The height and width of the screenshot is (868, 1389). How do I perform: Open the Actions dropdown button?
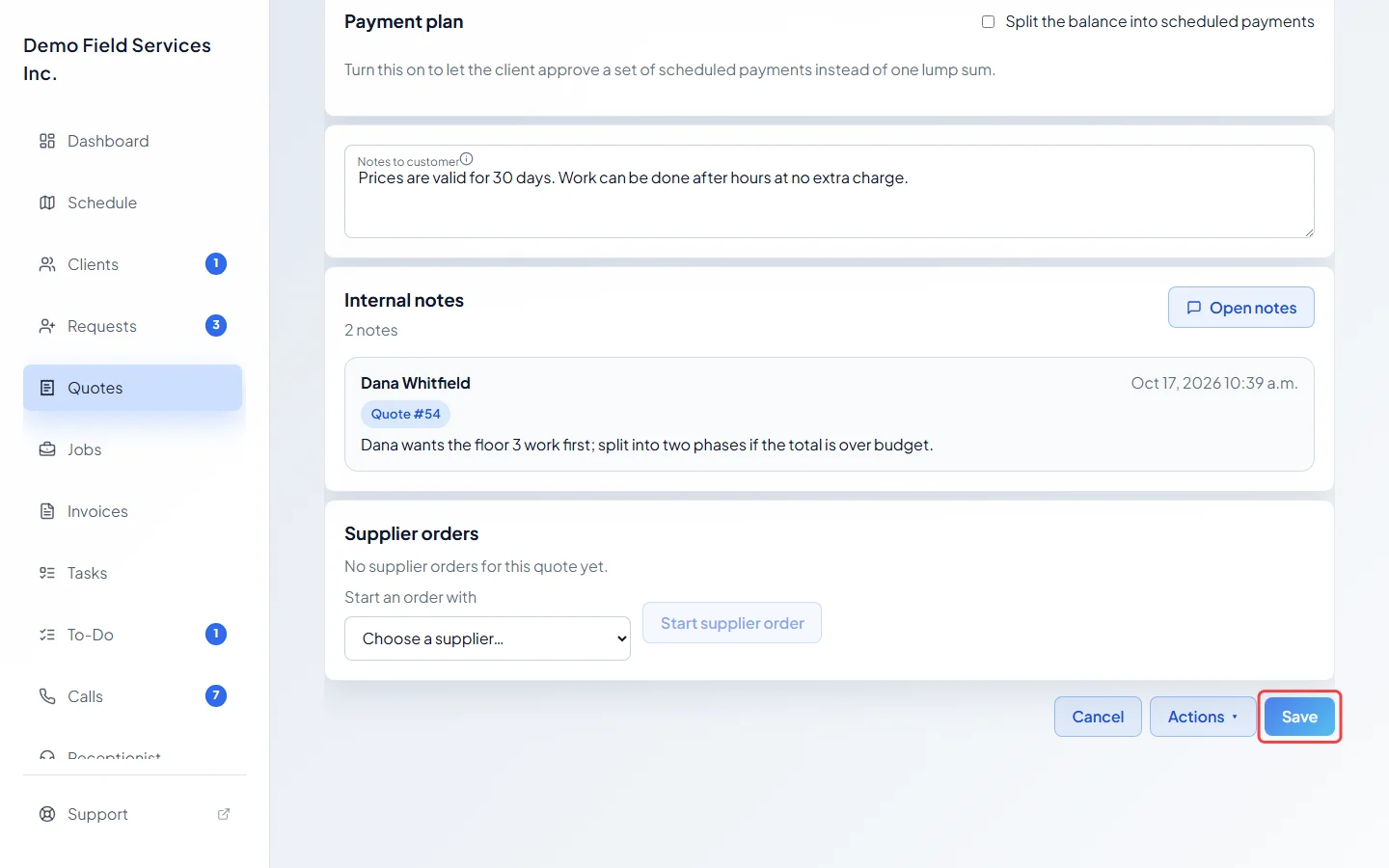pyautogui.click(x=1203, y=717)
